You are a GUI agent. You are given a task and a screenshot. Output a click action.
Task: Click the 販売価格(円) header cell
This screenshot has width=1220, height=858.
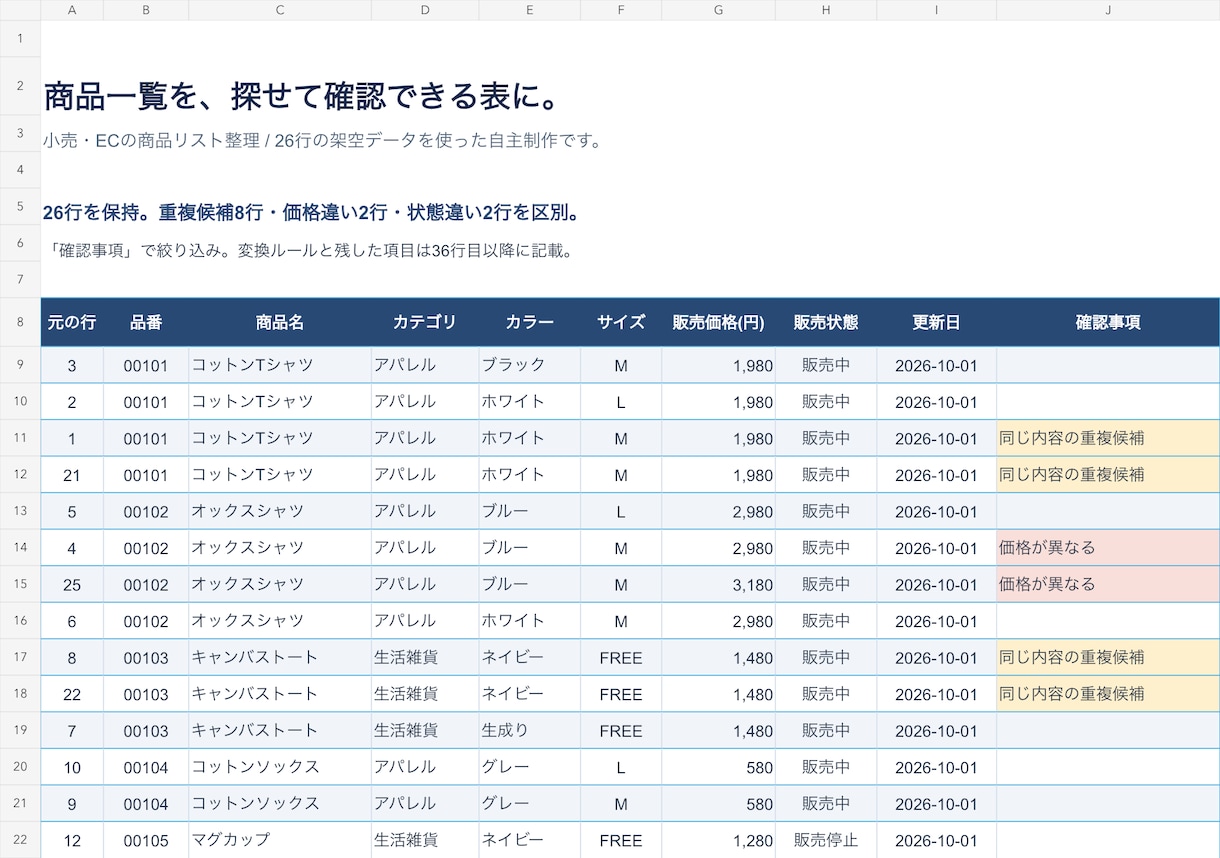[718, 322]
